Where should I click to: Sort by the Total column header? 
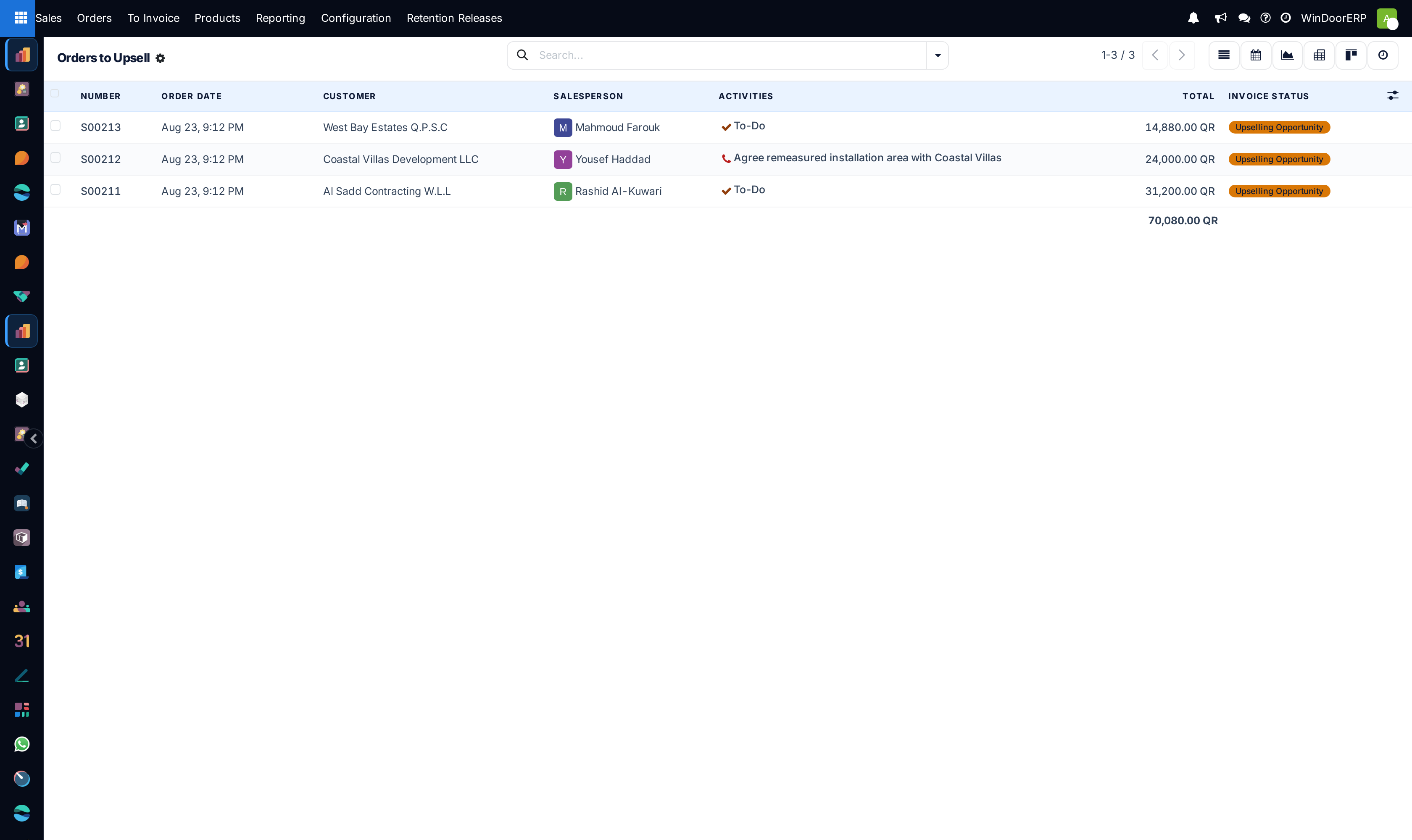pyautogui.click(x=1198, y=96)
